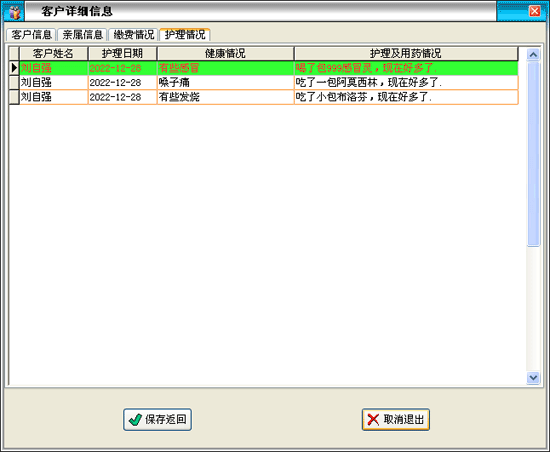Click the app icon in title bar

click(x=14, y=12)
